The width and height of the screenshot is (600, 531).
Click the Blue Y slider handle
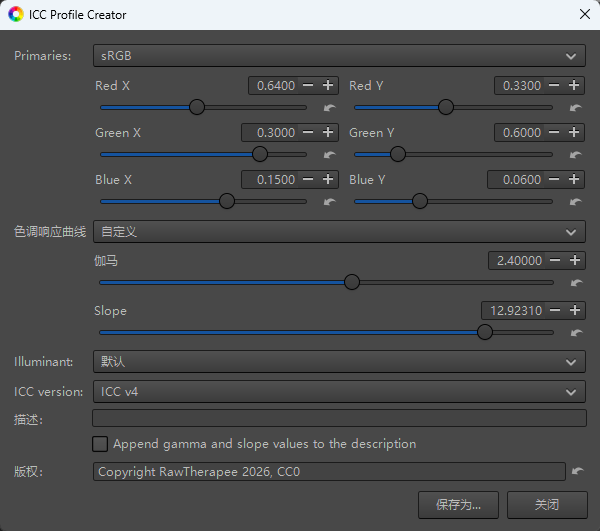420,202
